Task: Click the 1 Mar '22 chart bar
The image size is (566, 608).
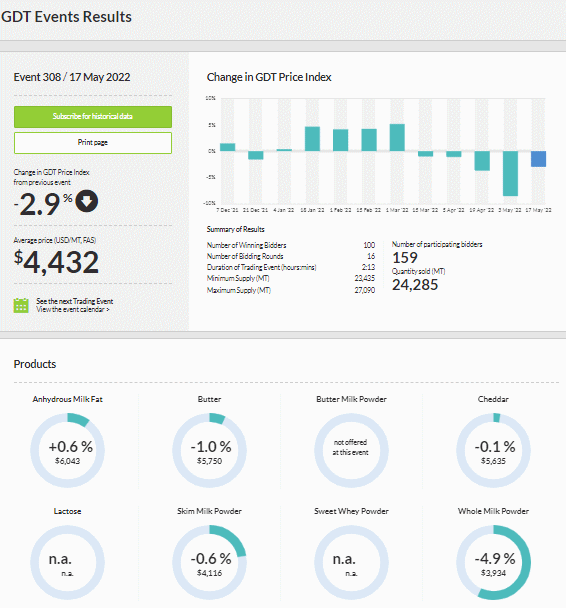Action: [x=397, y=138]
